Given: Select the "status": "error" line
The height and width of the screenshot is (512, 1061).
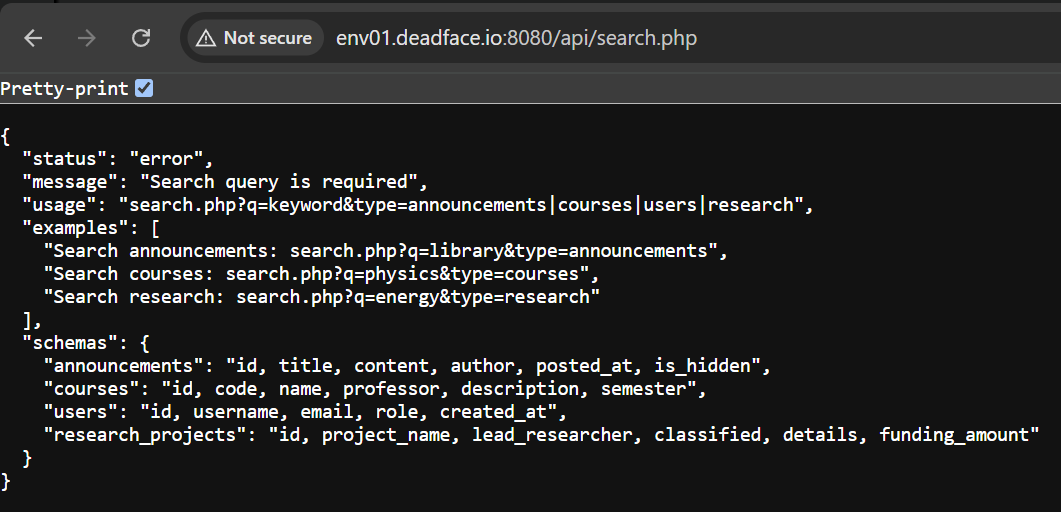Looking at the screenshot, I should [x=118, y=160].
